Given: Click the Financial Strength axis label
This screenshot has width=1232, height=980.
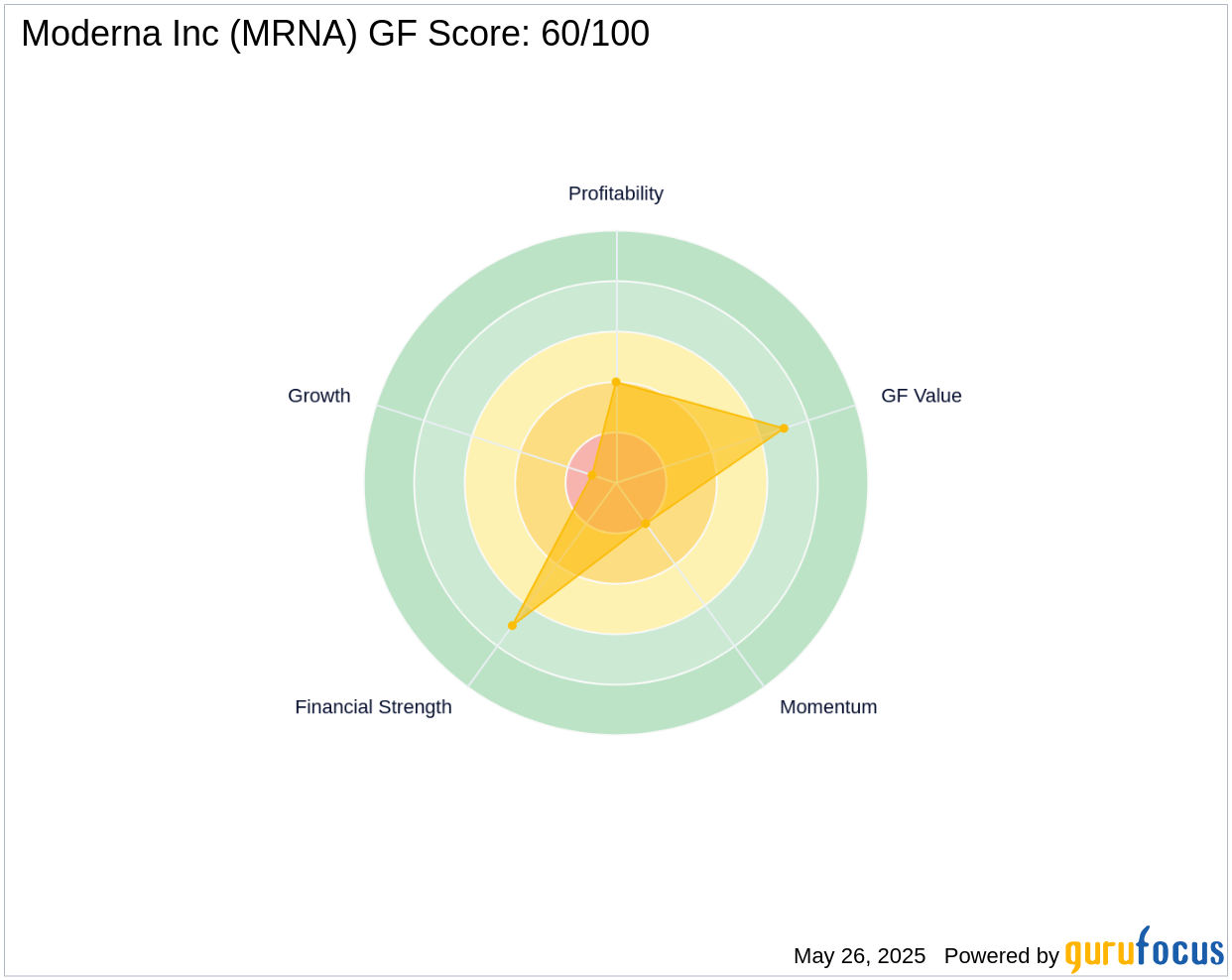Looking at the screenshot, I should (x=373, y=707).
